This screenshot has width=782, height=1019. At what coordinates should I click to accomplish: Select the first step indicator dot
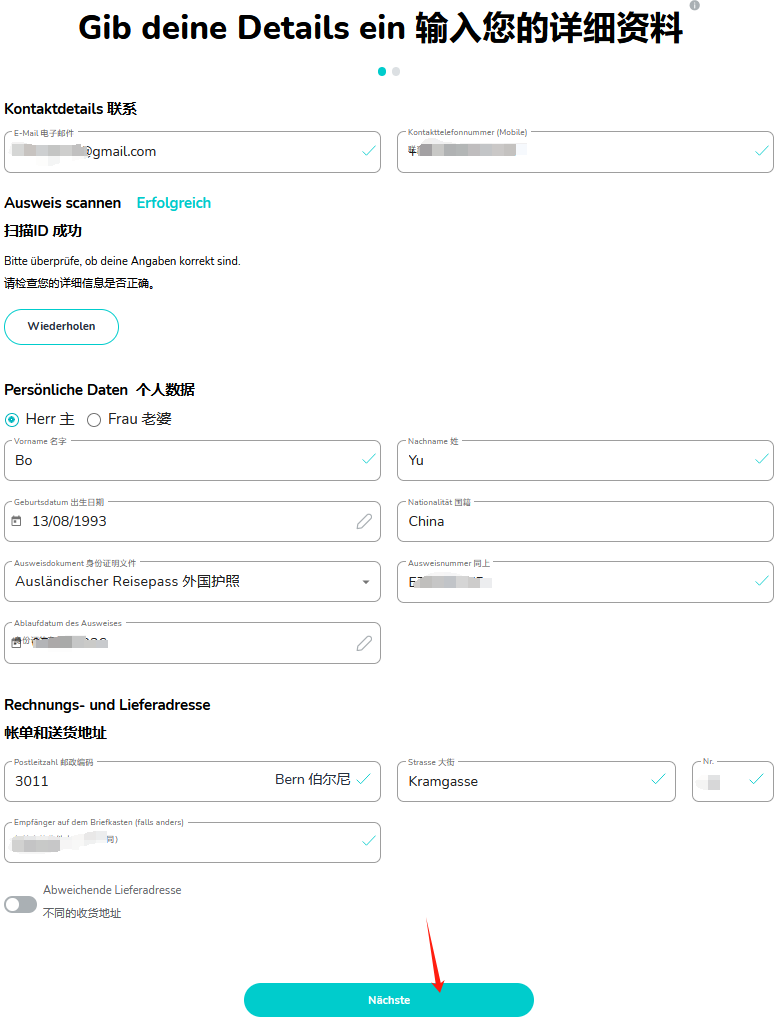point(382,71)
